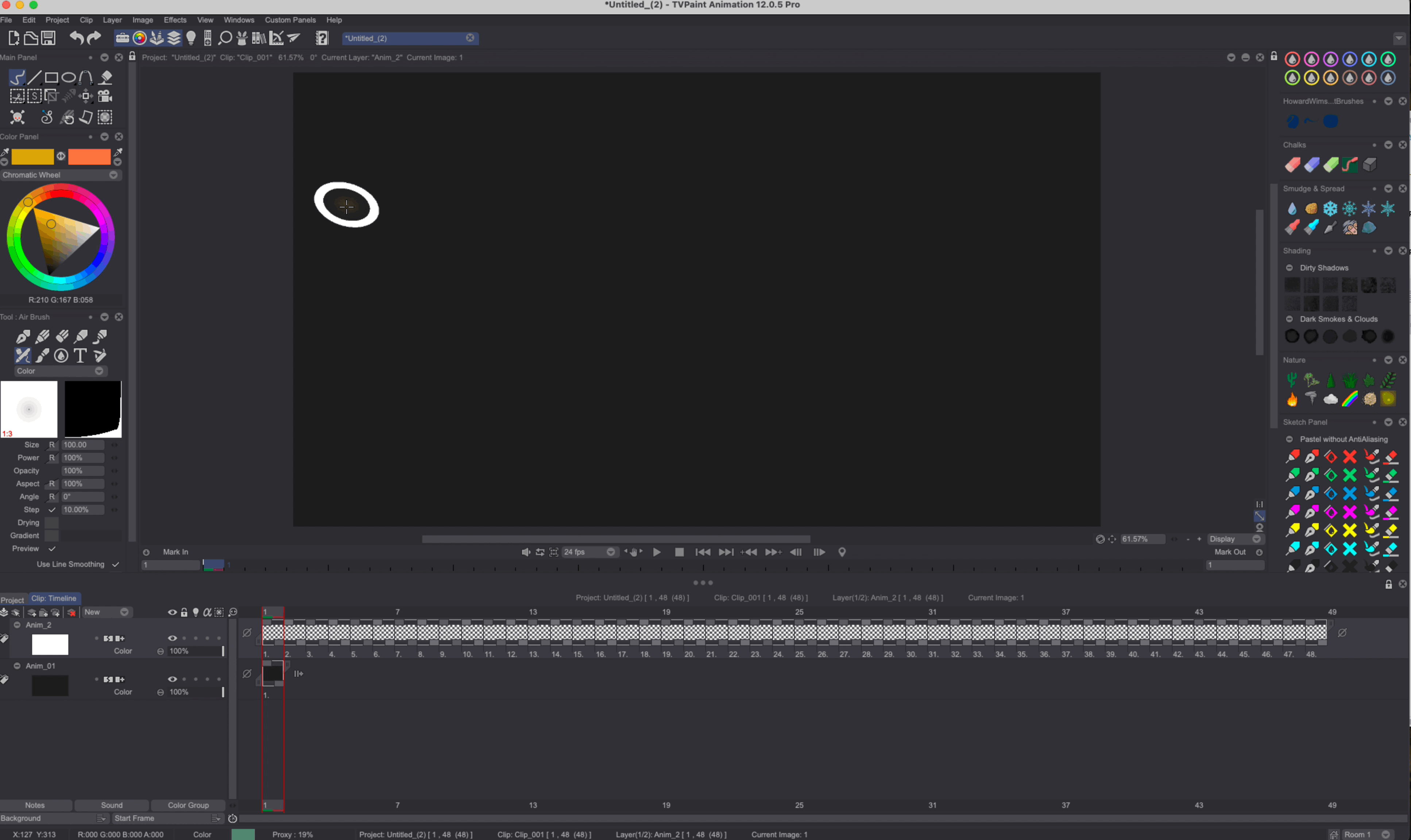Click the skull-and-crossbones tool in Main Panel
This screenshot has width=1411, height=840.
pyautogui.click(x=17, y=117)
